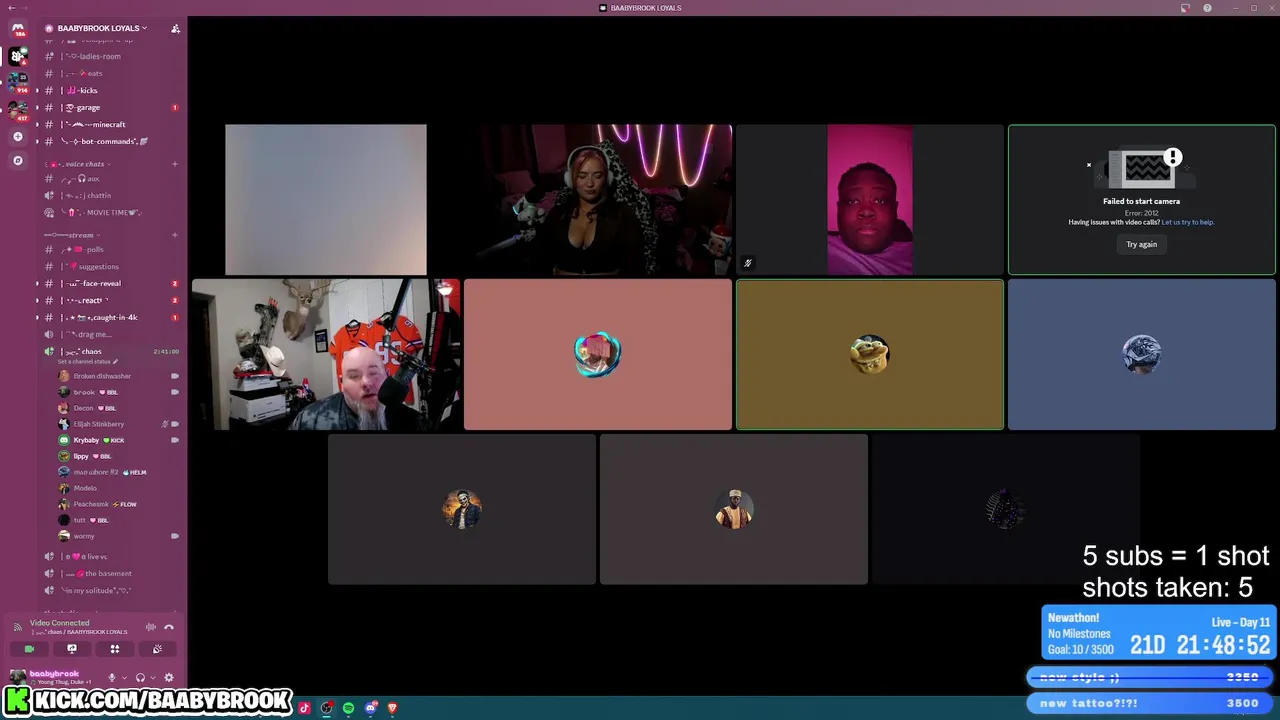Expand the kicks channel threads arrow
Viewport: 1280px width, 720px height.
coord(37,90)
